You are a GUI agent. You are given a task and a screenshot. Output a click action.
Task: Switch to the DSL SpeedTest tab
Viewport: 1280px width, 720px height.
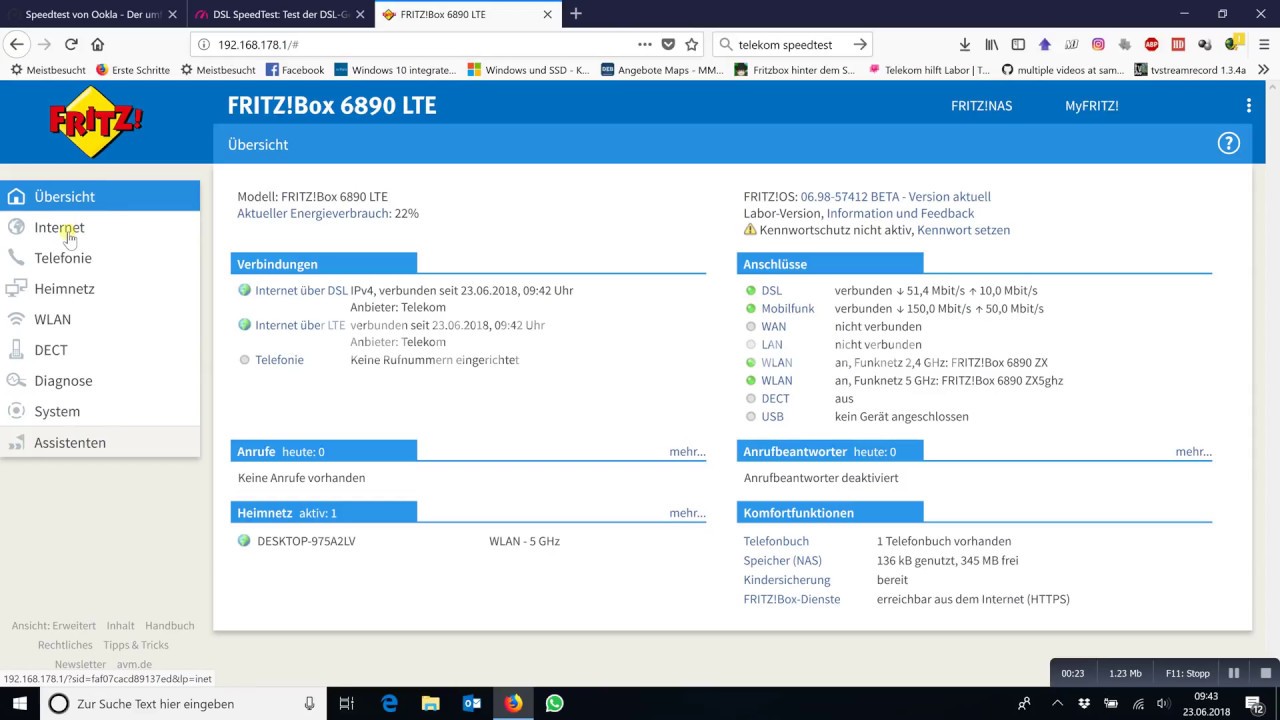(279, 15)
